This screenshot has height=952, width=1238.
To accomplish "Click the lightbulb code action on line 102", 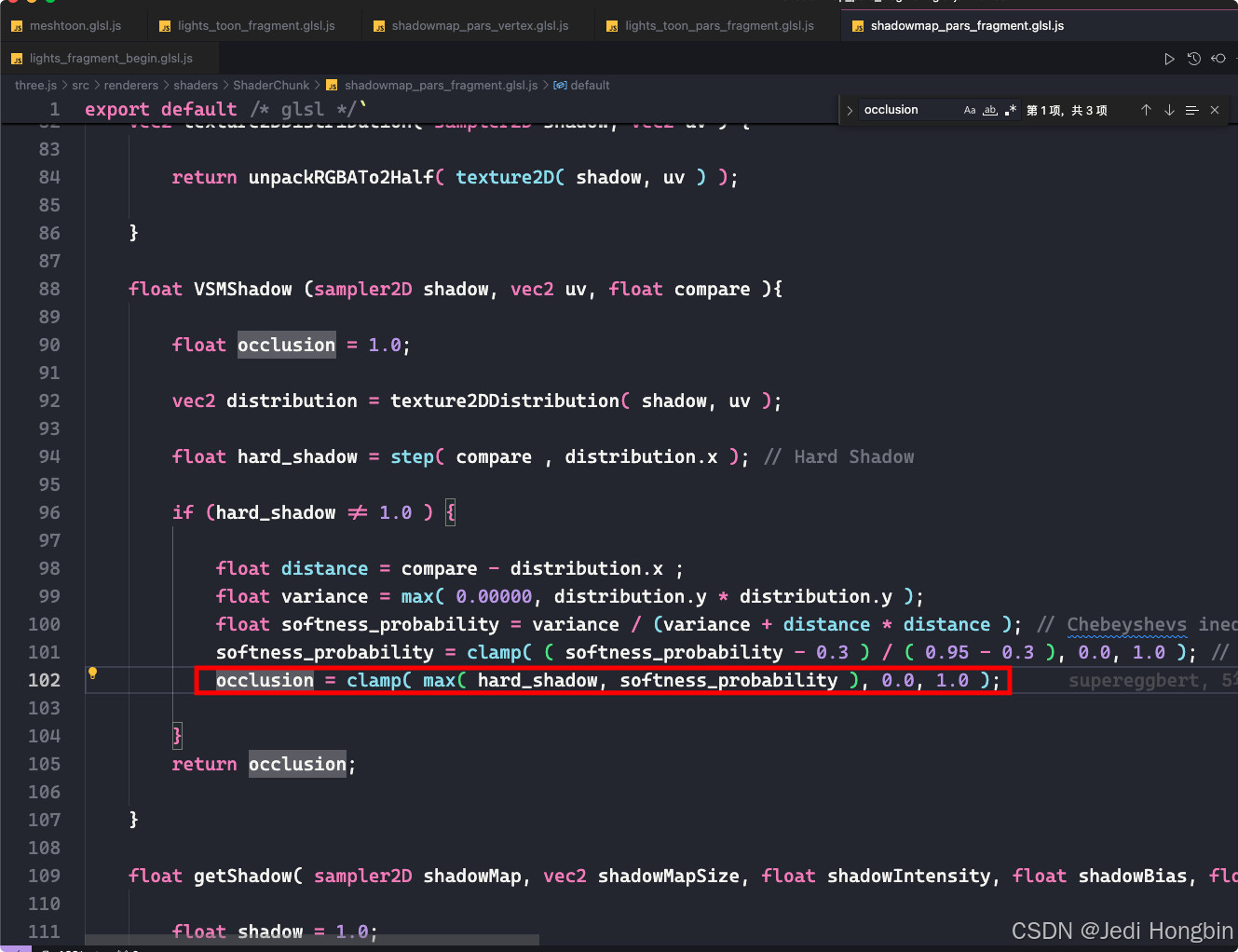I will click(x=92, y=673).
